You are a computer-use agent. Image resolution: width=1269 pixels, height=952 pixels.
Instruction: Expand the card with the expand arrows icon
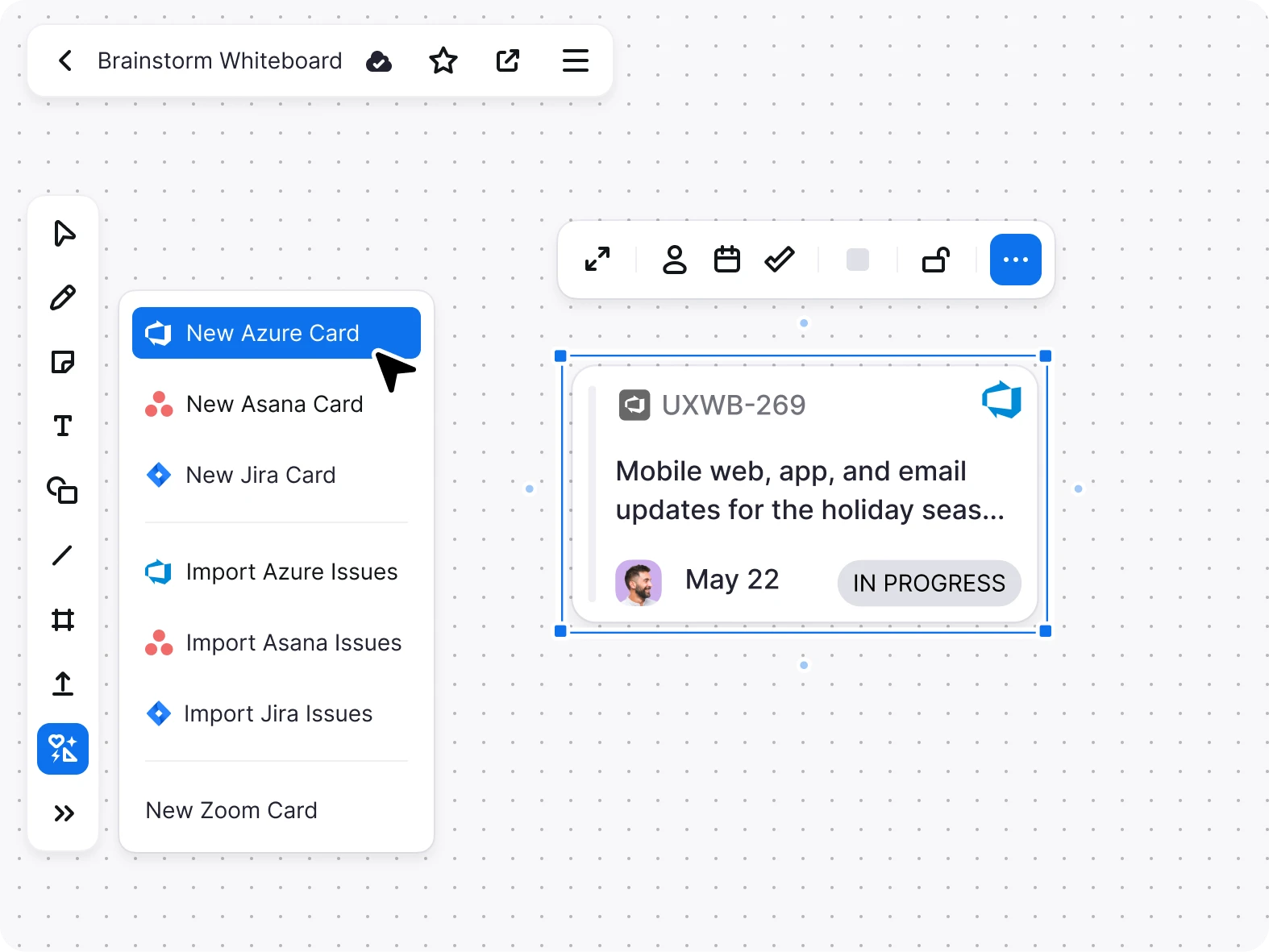point(597,260)
